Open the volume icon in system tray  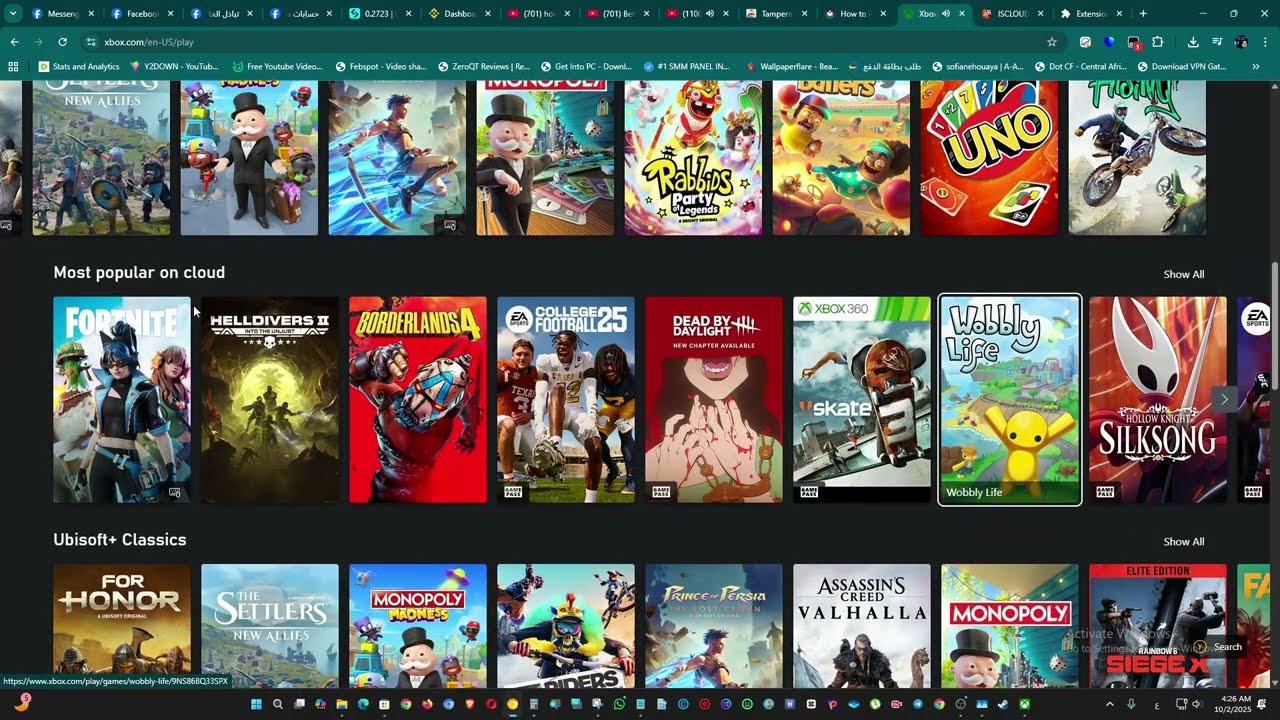pos(1195,704)
